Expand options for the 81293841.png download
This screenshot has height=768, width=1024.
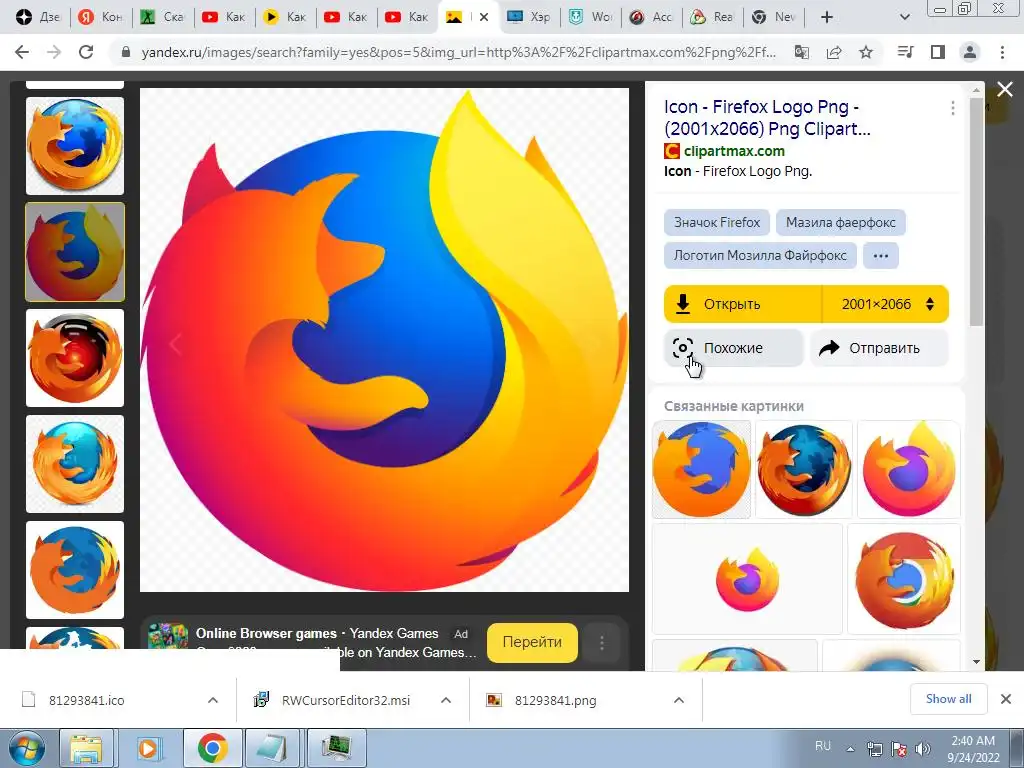(679, 700)
